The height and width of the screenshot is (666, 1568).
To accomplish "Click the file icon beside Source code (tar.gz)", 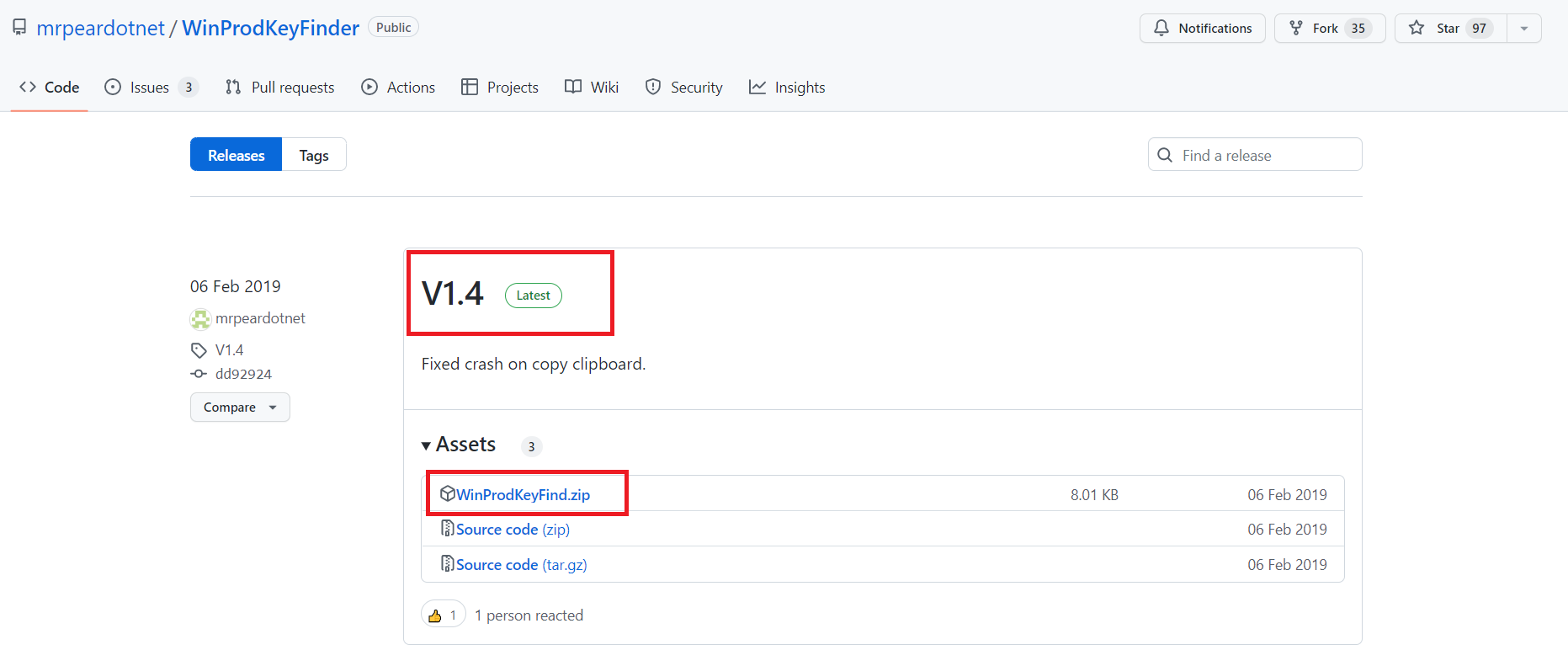I will (448, 564).
